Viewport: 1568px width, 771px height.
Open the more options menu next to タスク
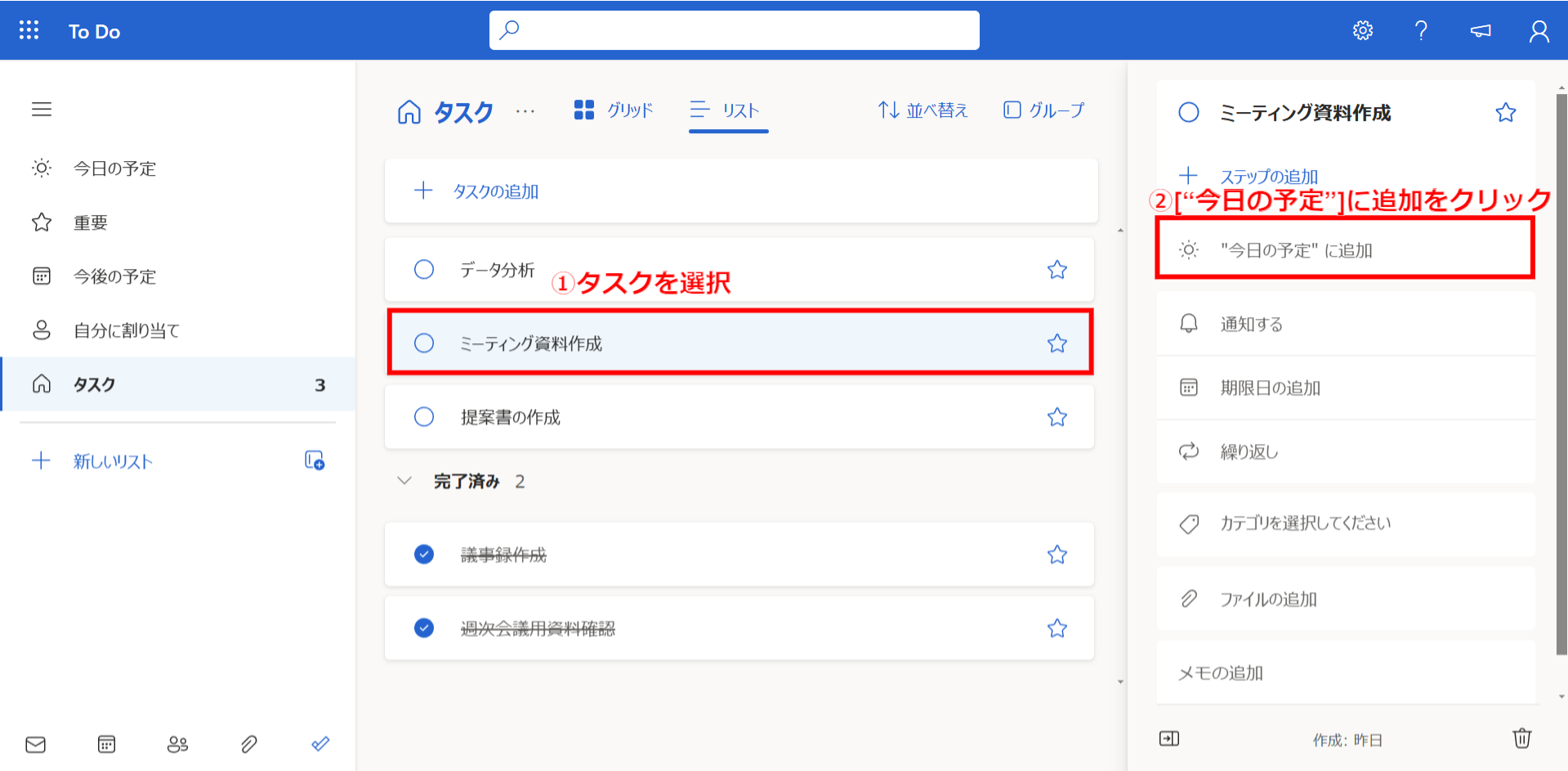[525, 112]
